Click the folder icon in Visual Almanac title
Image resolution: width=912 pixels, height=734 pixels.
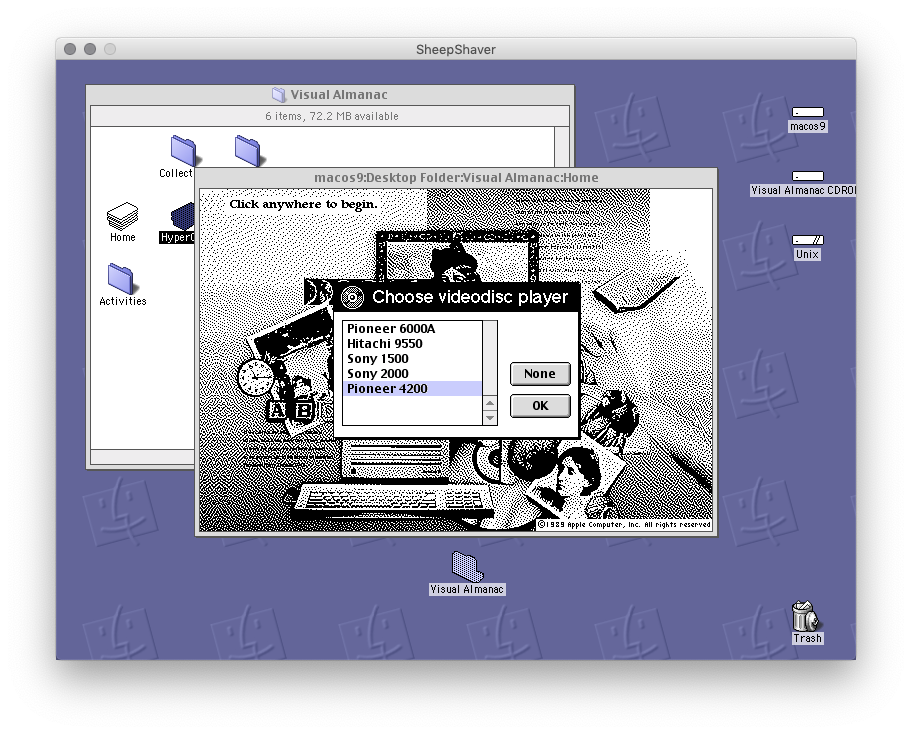click(x=279, y=94)
